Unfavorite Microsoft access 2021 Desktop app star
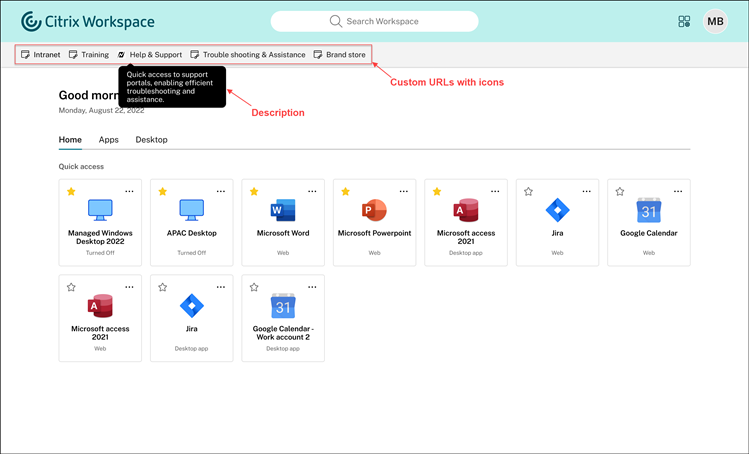This screenshot has width=750, height=454. coord(437,192)
